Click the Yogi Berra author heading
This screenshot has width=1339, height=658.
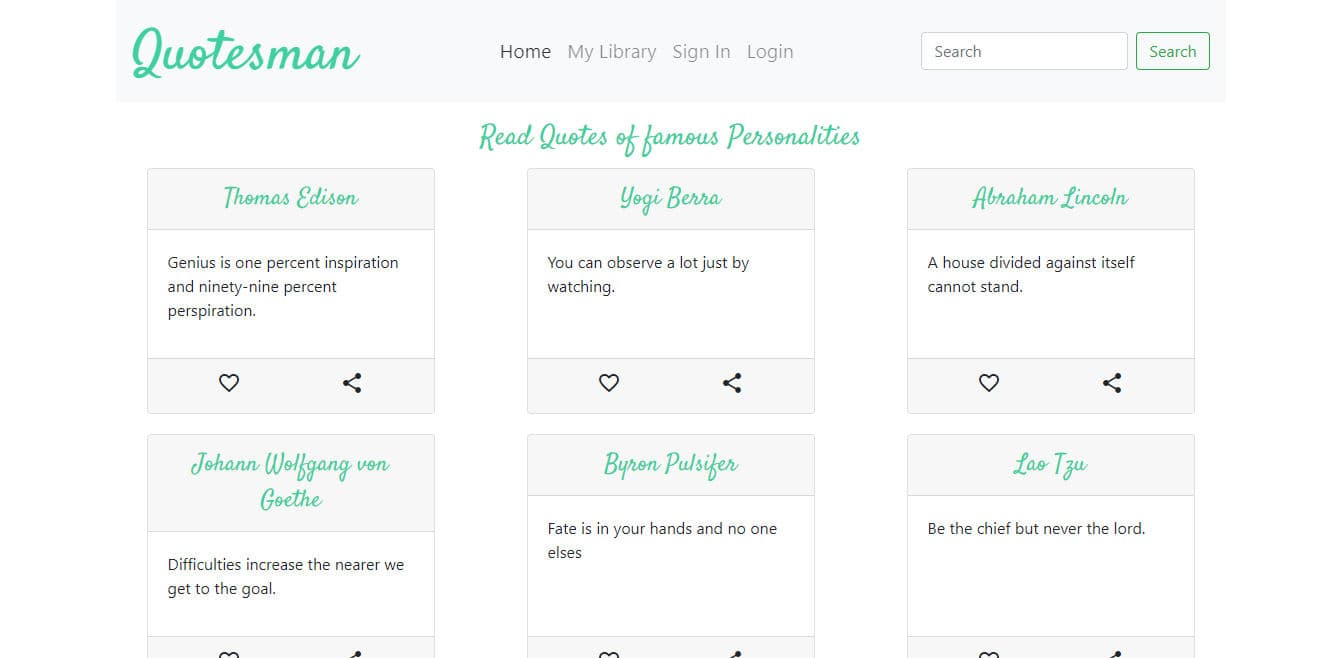[670, 198]
